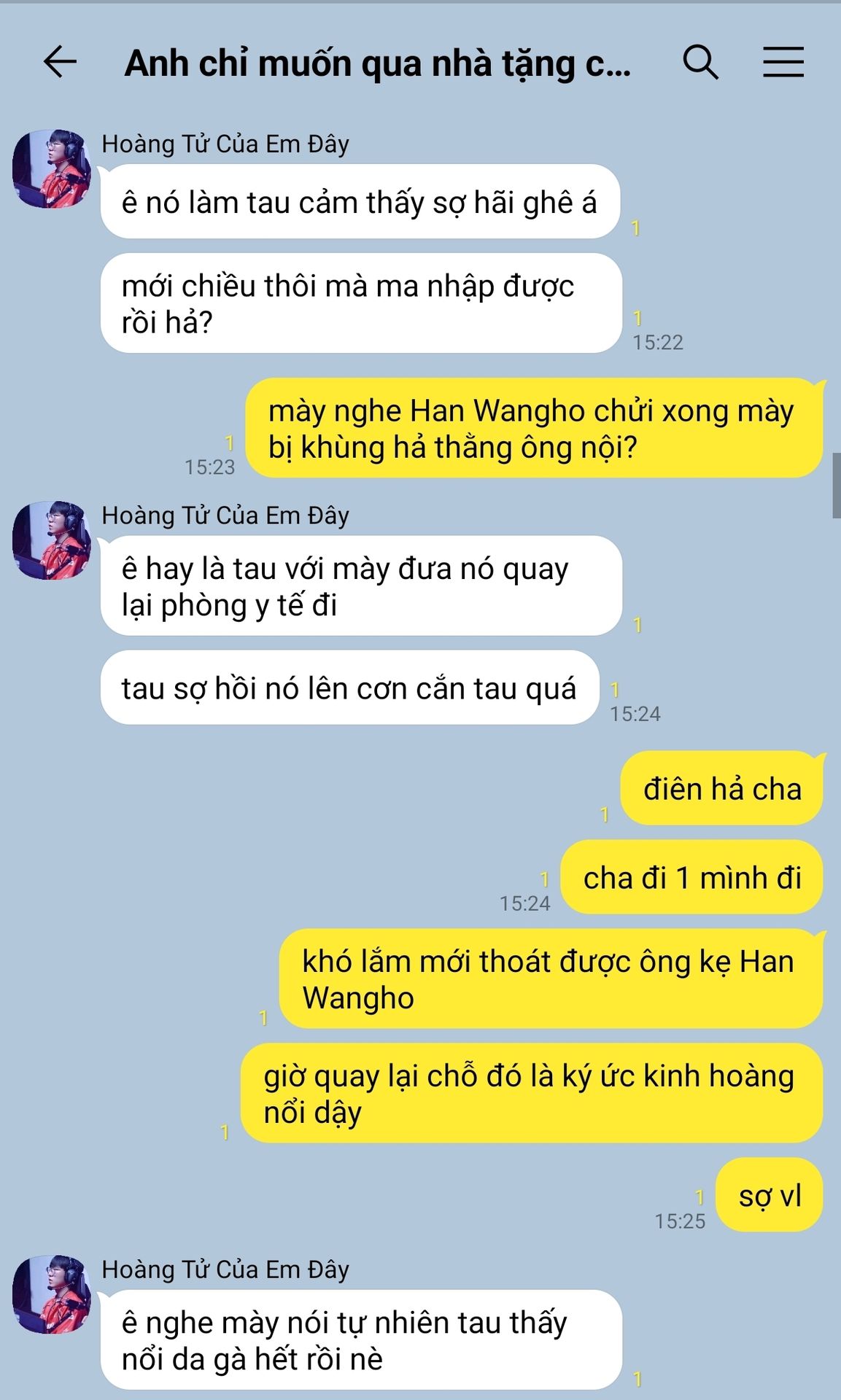Tap yellow bubble 'mày nghe Han Wangho chửi xong'
Viewport: 841px width, 1400px height.
click(534, 428)
